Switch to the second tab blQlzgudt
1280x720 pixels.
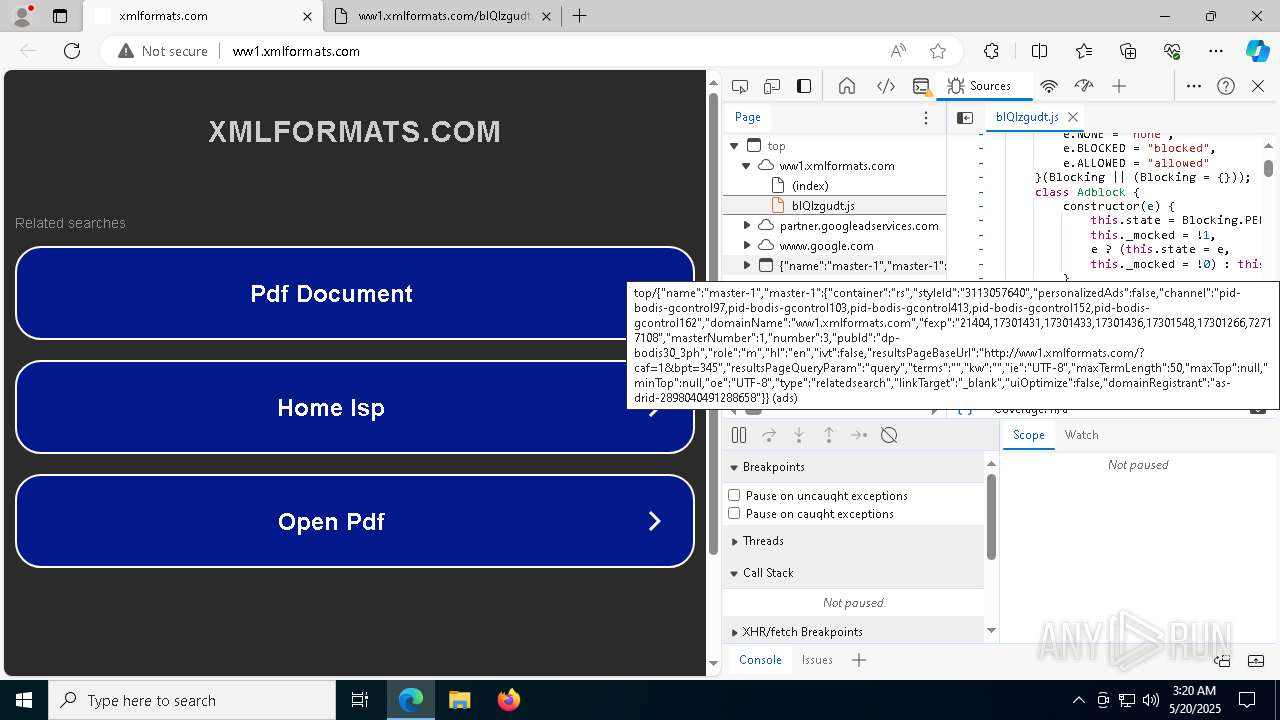445,16
